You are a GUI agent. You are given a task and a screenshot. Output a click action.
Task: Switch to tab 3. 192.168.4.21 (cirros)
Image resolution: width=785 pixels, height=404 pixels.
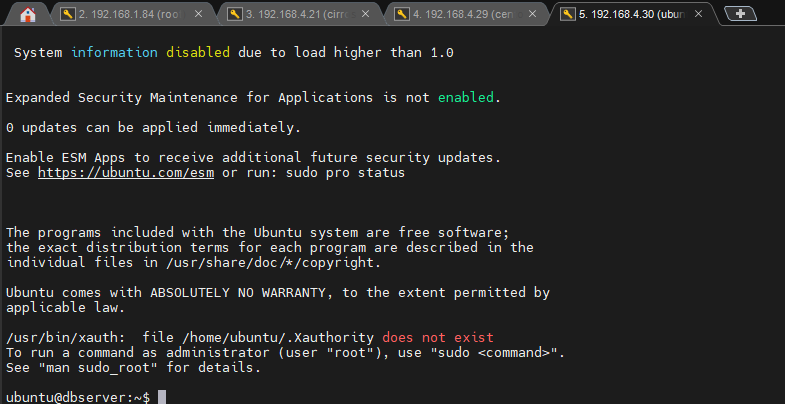click(300, 15)
